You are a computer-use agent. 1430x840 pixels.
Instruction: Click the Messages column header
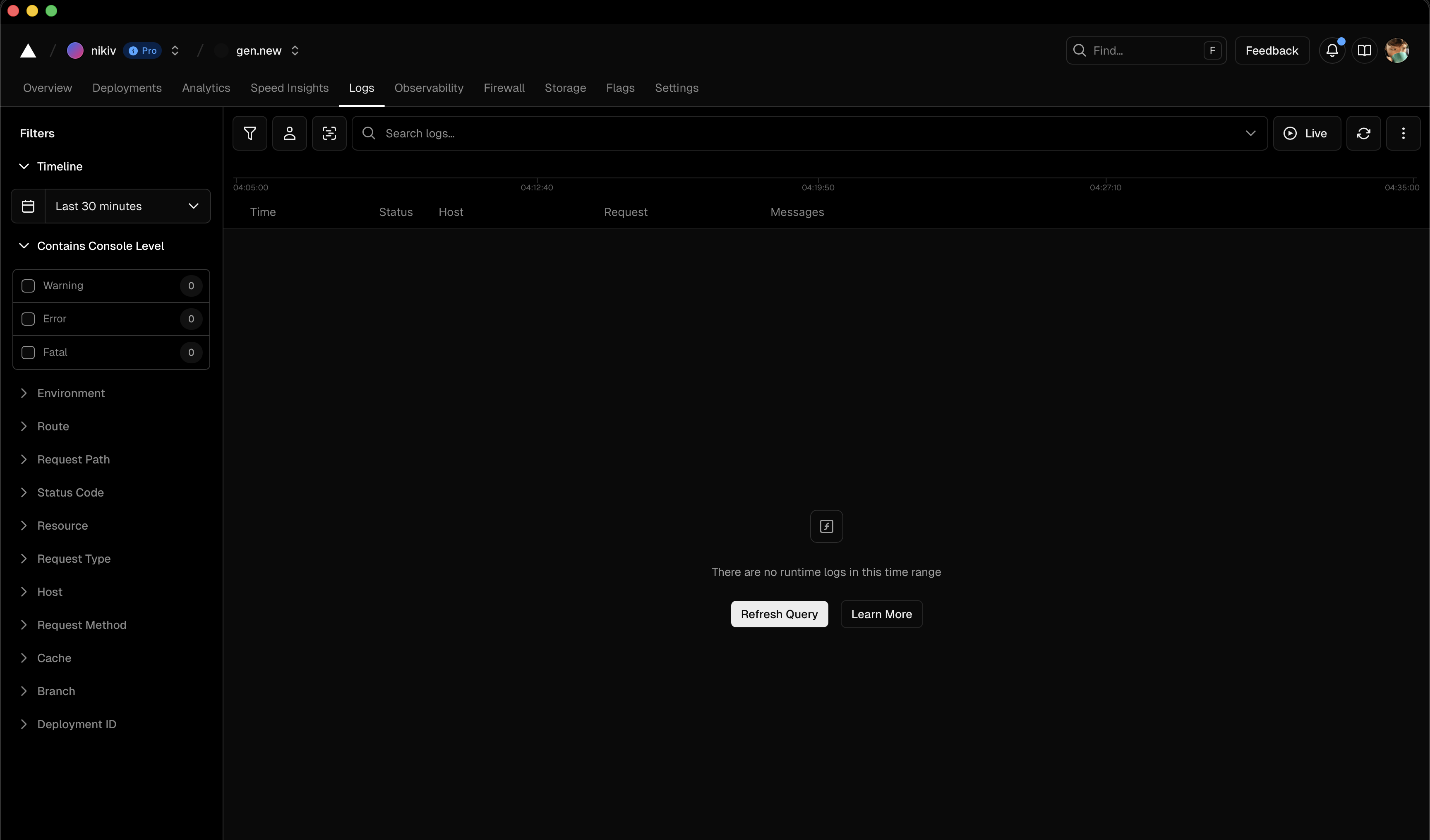(797, 212)
